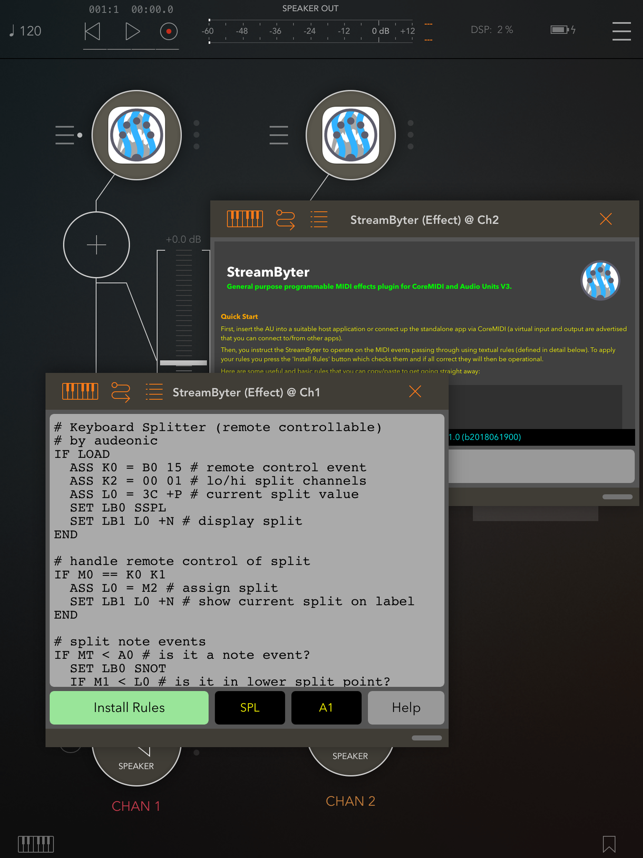
Task: Add a new effect with the plus circle
Action: point(96,244)
